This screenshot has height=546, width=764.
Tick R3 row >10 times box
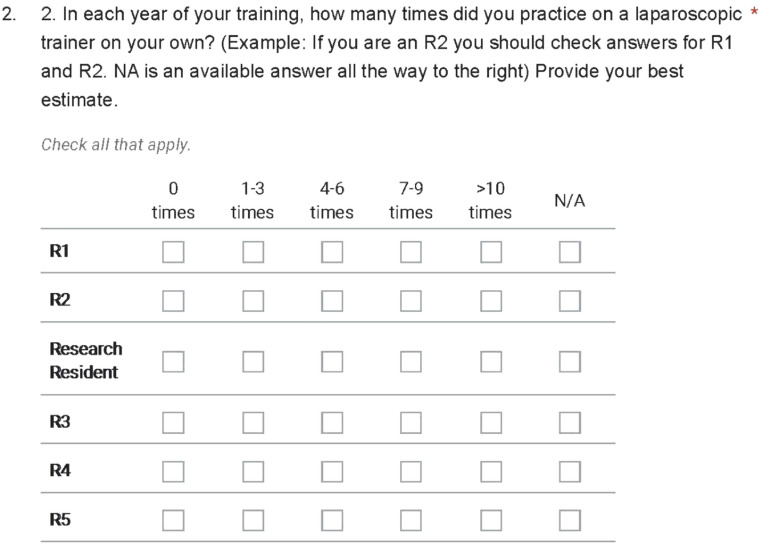(491, 422)
